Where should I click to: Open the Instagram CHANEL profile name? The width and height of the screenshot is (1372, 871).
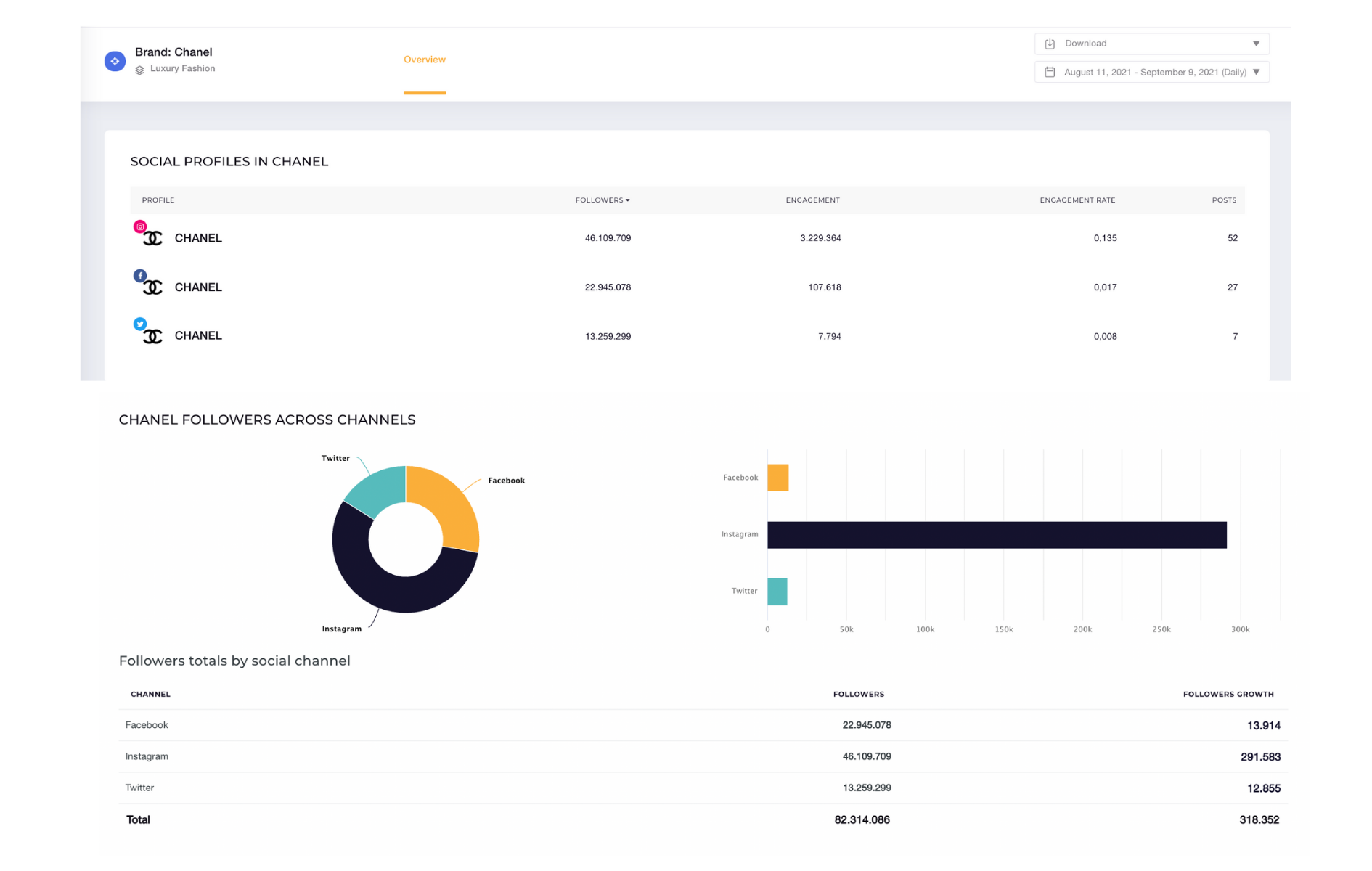pos(198,238)
